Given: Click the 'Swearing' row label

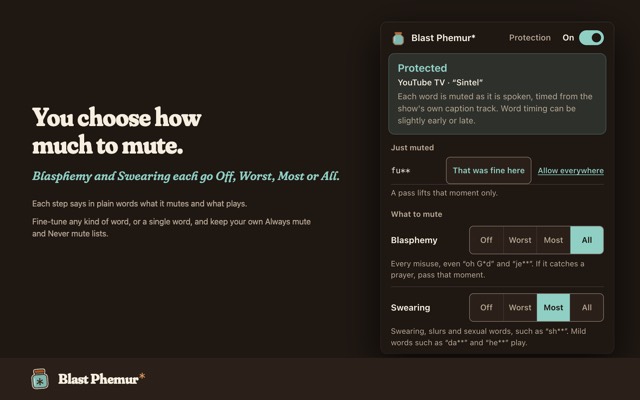Looking at the screenshot, I should [x=410, y=308].
